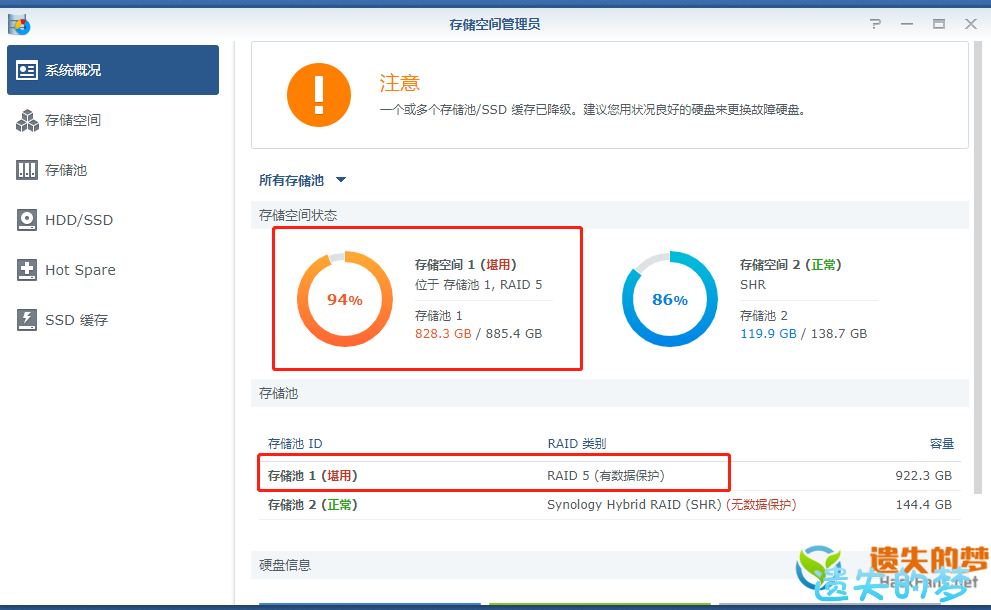Click the orange warning exclamation icon
The height and width of the screenshot is (610, 991).
tap(318, 95)
